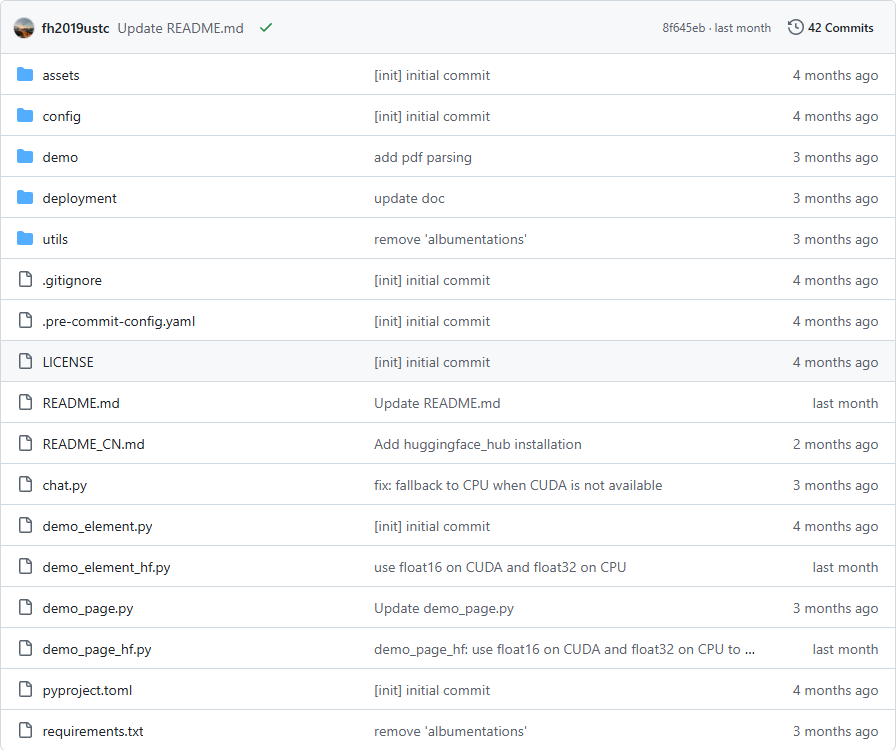Open the pyproject.toml file
Viewport: 896px width, 751px height.
point(87,690)
